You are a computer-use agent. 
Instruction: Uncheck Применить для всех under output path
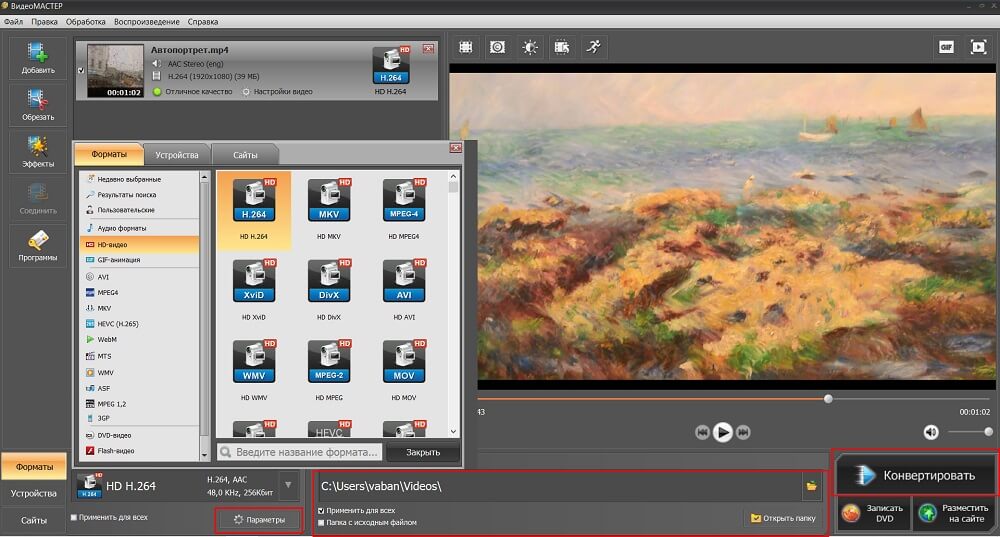(321, 511)
